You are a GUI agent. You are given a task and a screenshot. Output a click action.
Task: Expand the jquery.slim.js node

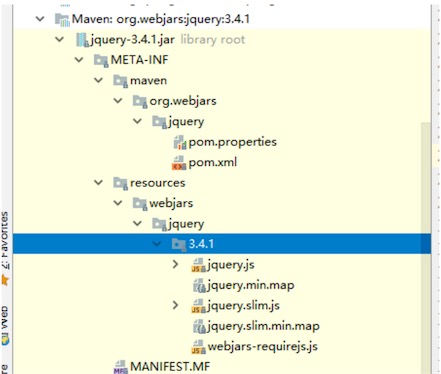(x=175, y=305)
